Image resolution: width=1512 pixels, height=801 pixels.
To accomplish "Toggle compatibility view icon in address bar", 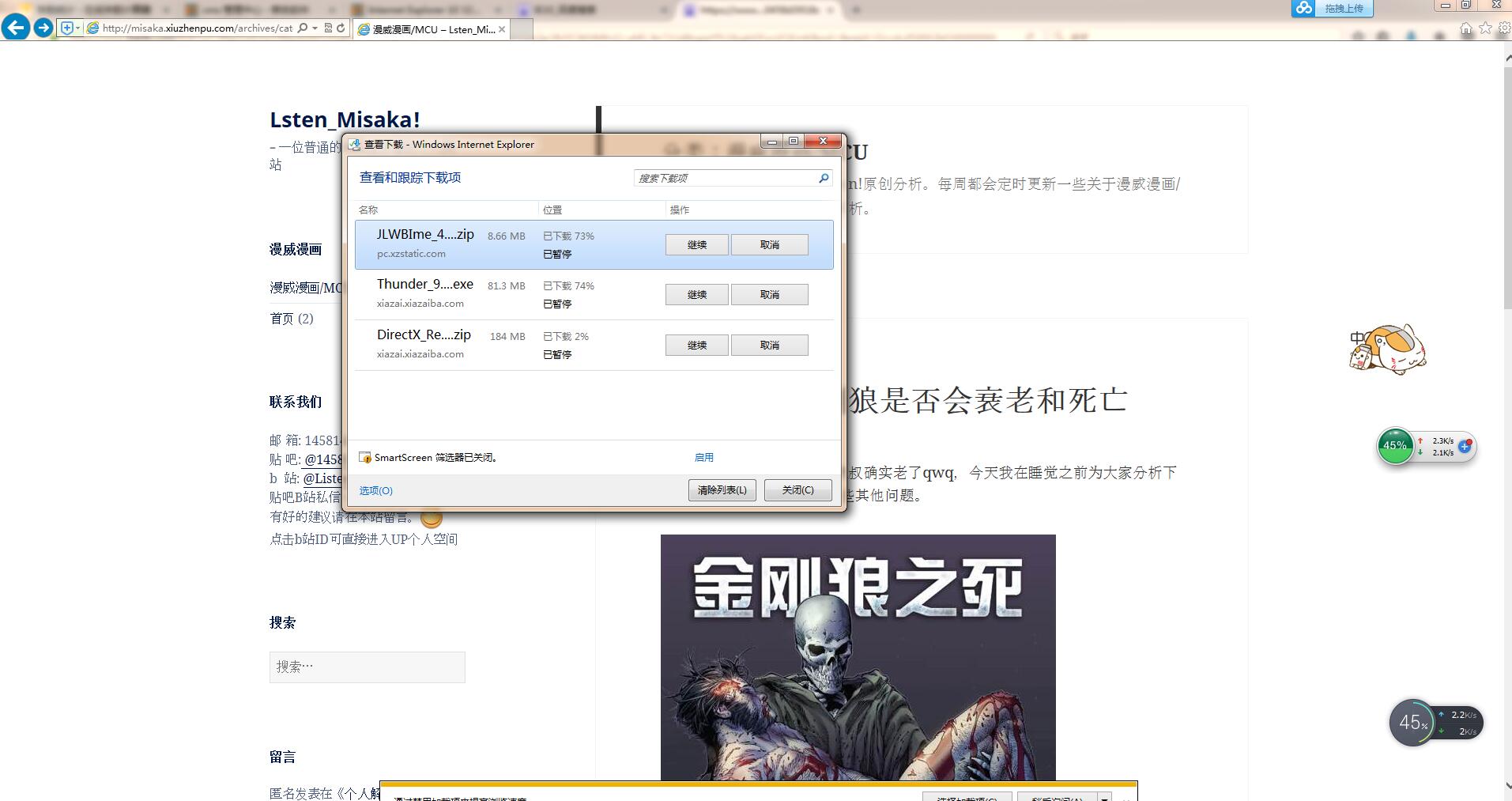I will pos(328,28).
